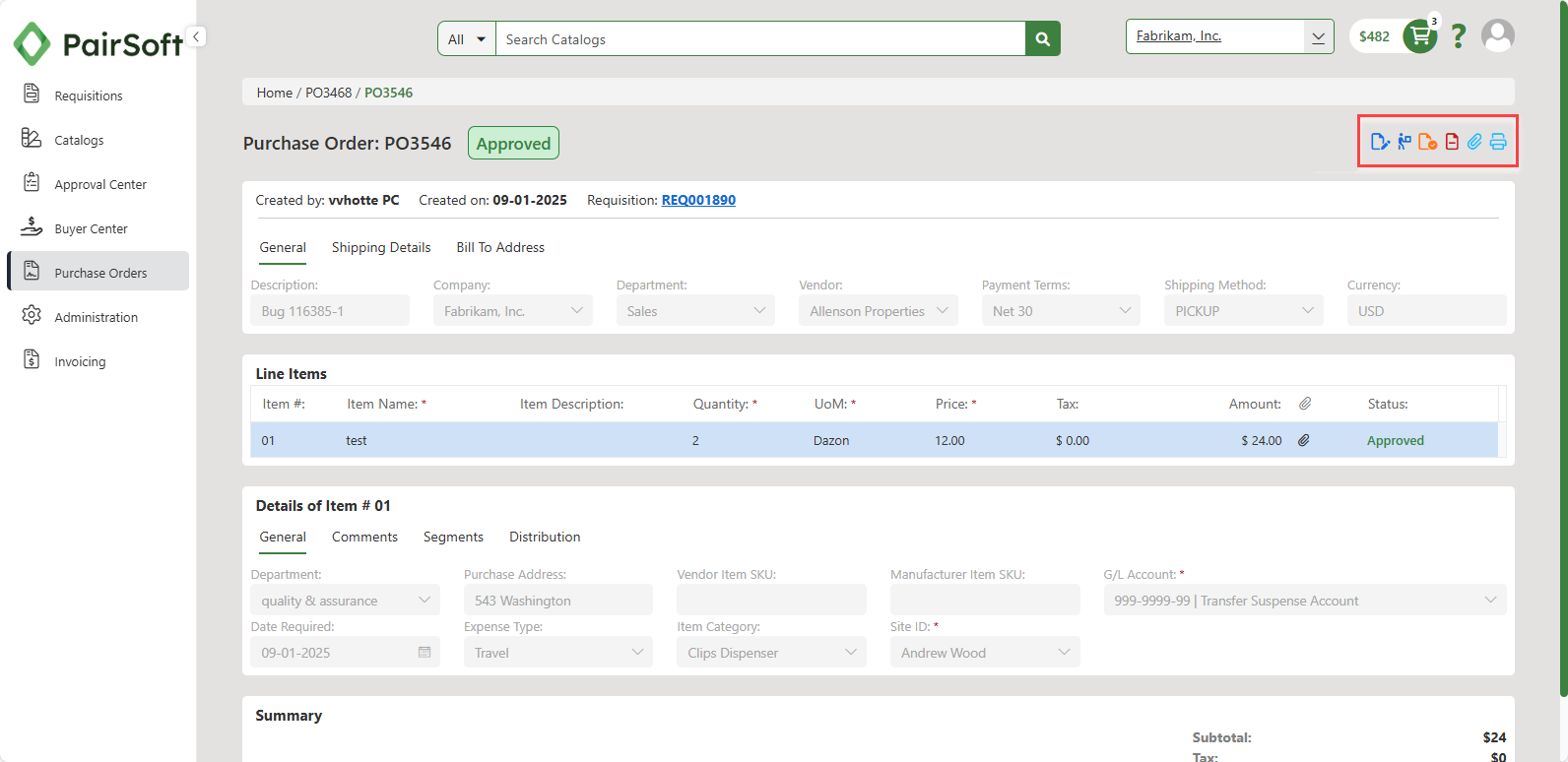1568x762 pixels.
Task: Switch to the Shipping Details tab
Action: pyautogui.click(x=381, y=247)
